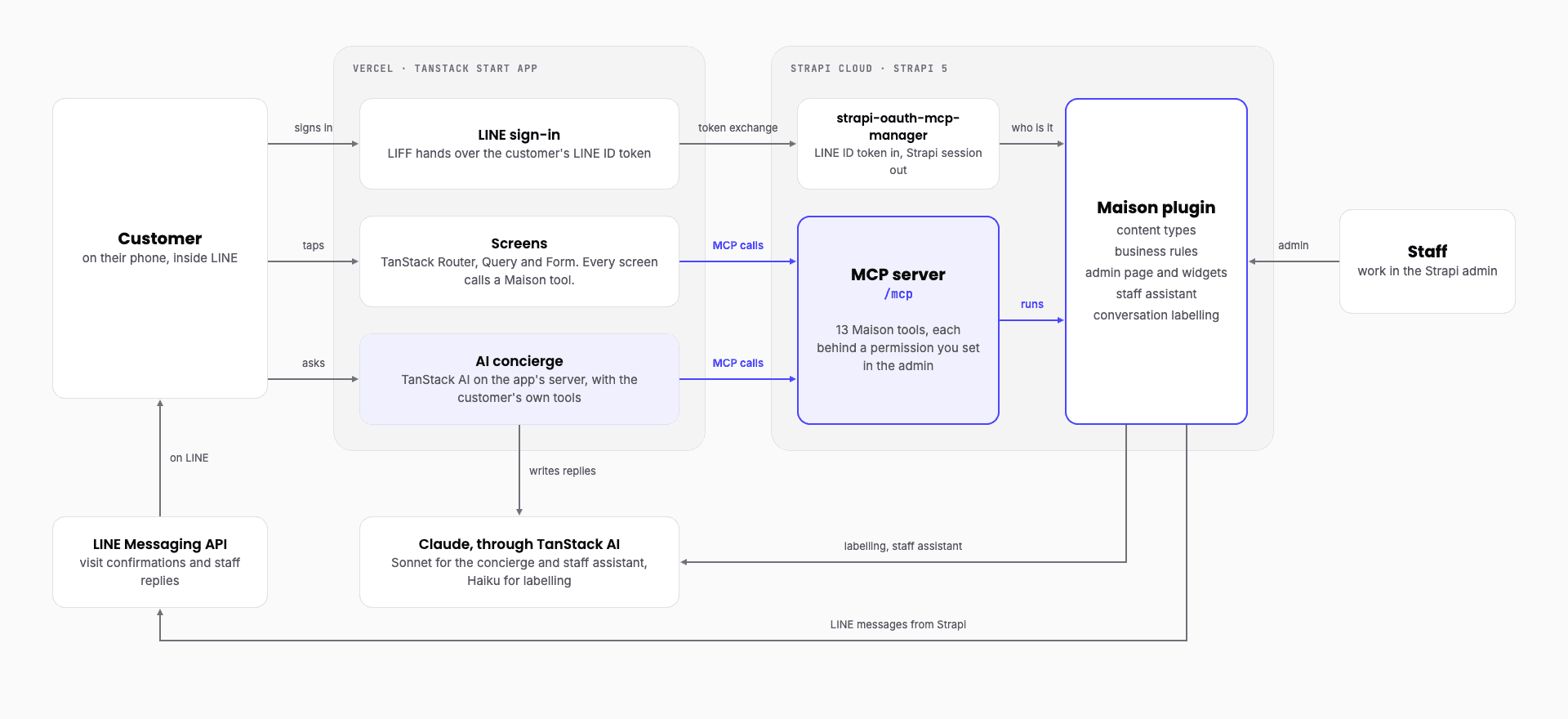Click the "Screens" heading
Viewport: 1568px width, 719px height.
pos(519,243)
